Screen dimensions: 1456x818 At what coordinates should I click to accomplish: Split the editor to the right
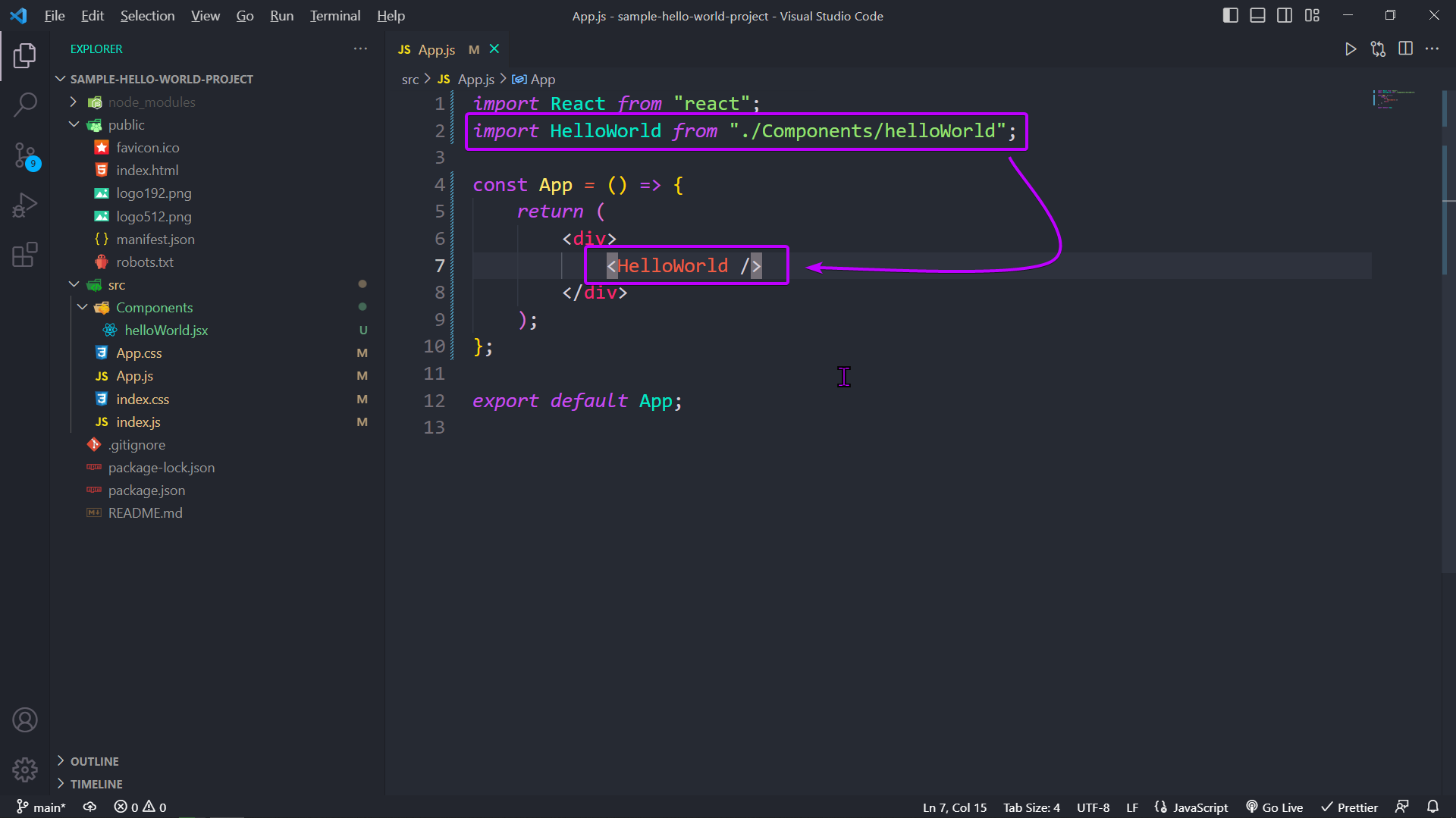tap(1405, 49)
